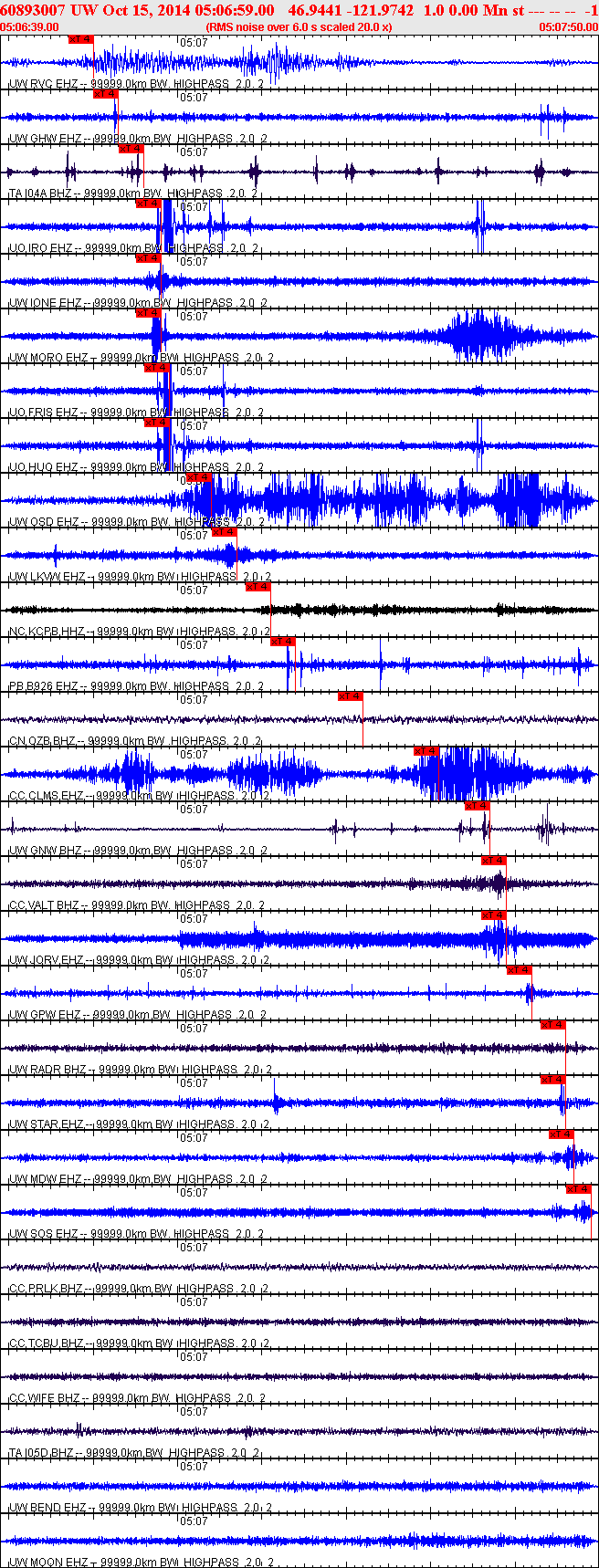Select the pick marker on IRO trace
Viewport: 599px width, 1568px height.
148,204
